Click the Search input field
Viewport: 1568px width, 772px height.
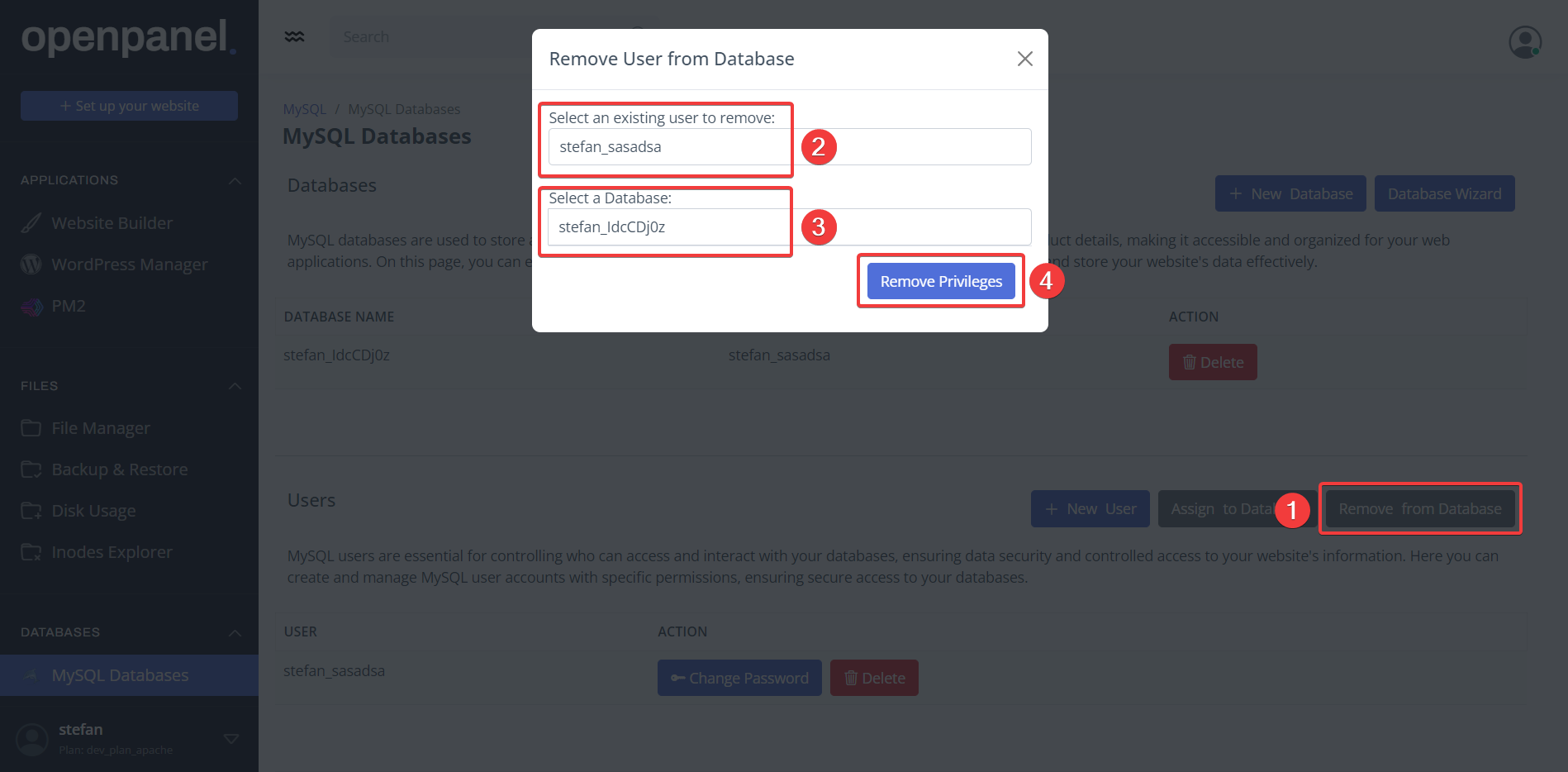click(x=430, y=37)
